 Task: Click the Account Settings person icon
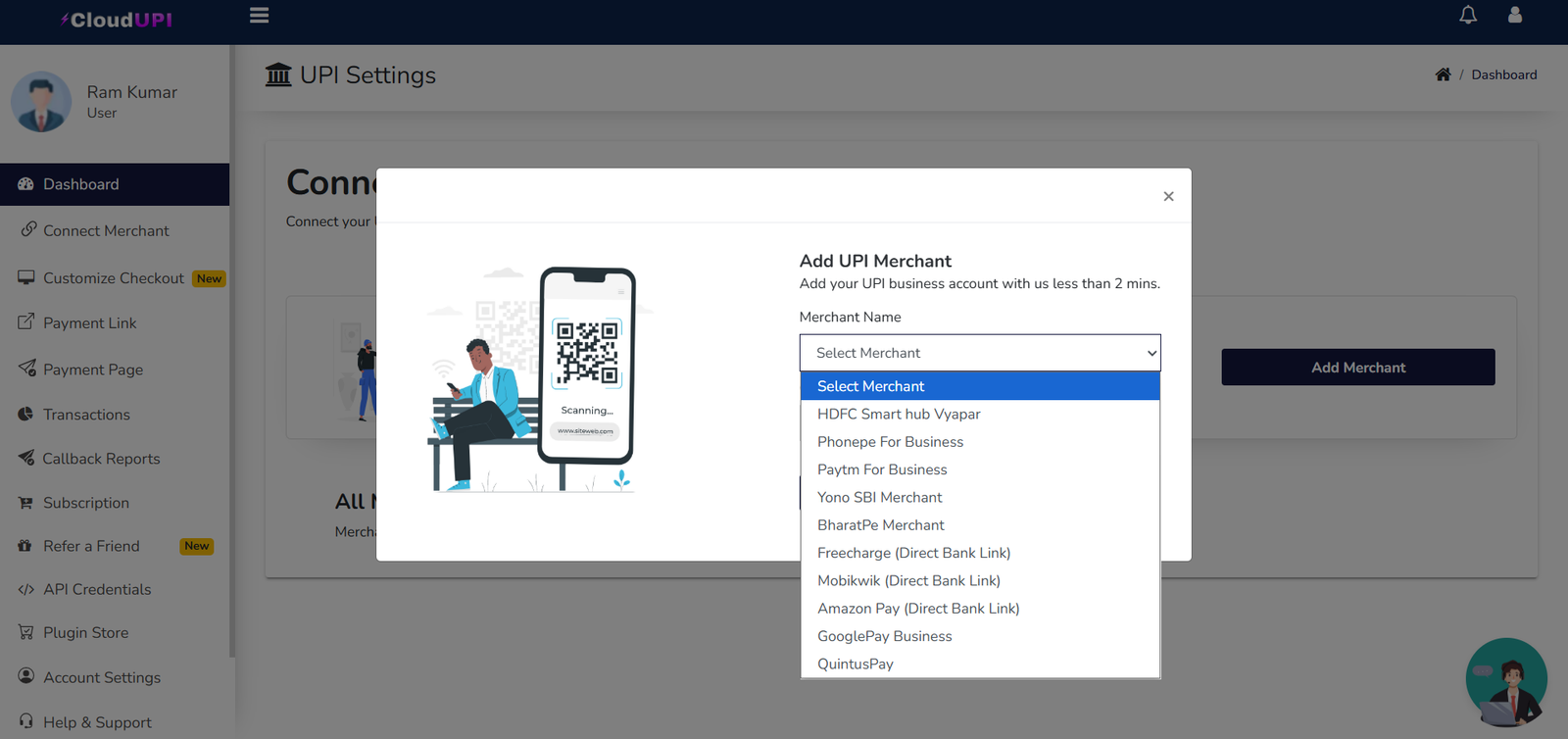coord(25,676)
